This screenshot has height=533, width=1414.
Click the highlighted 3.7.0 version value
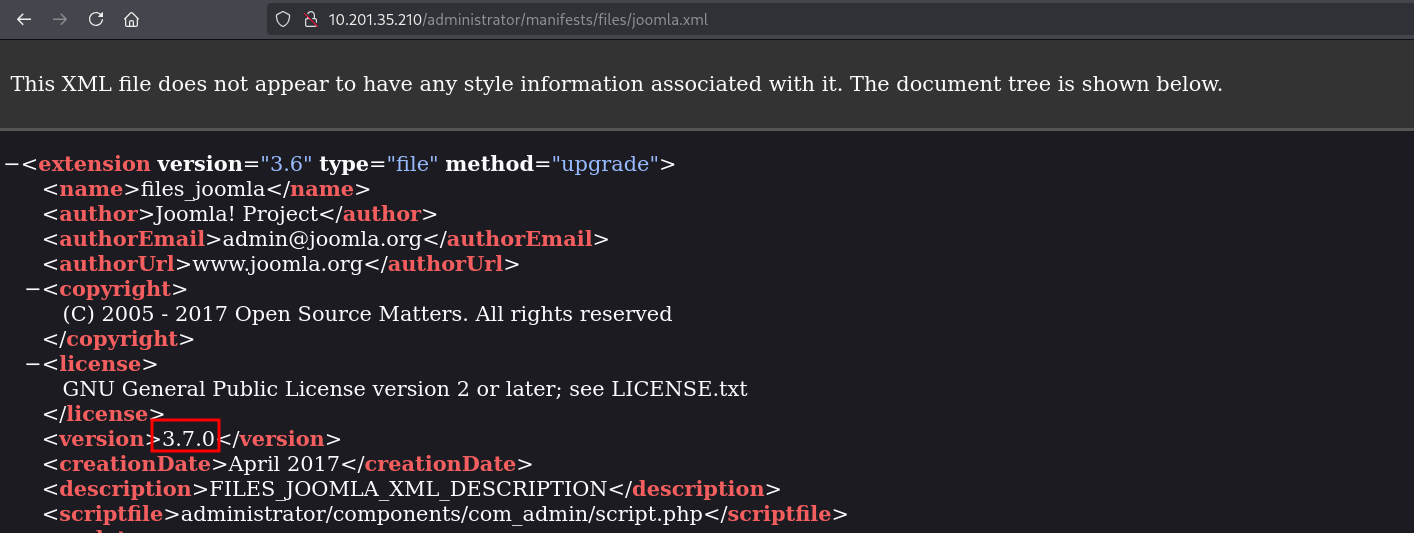tap(186, 439)
